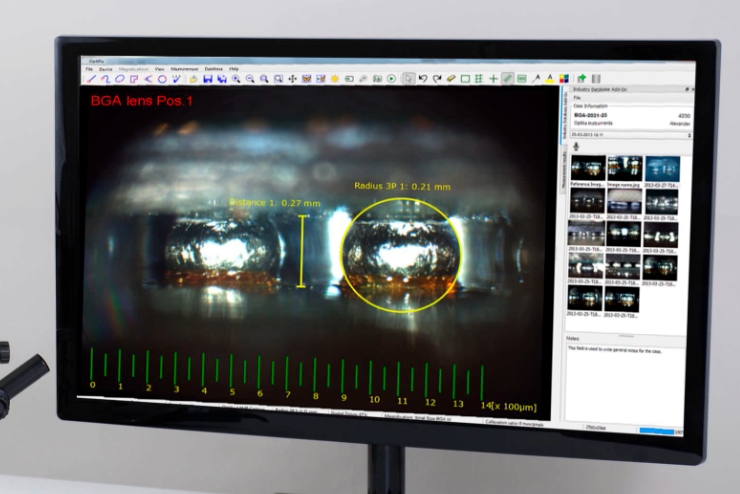This screenshot has width=740, height=494.
Task: Click the zoom in magnifier
Action: coord(236,79)
